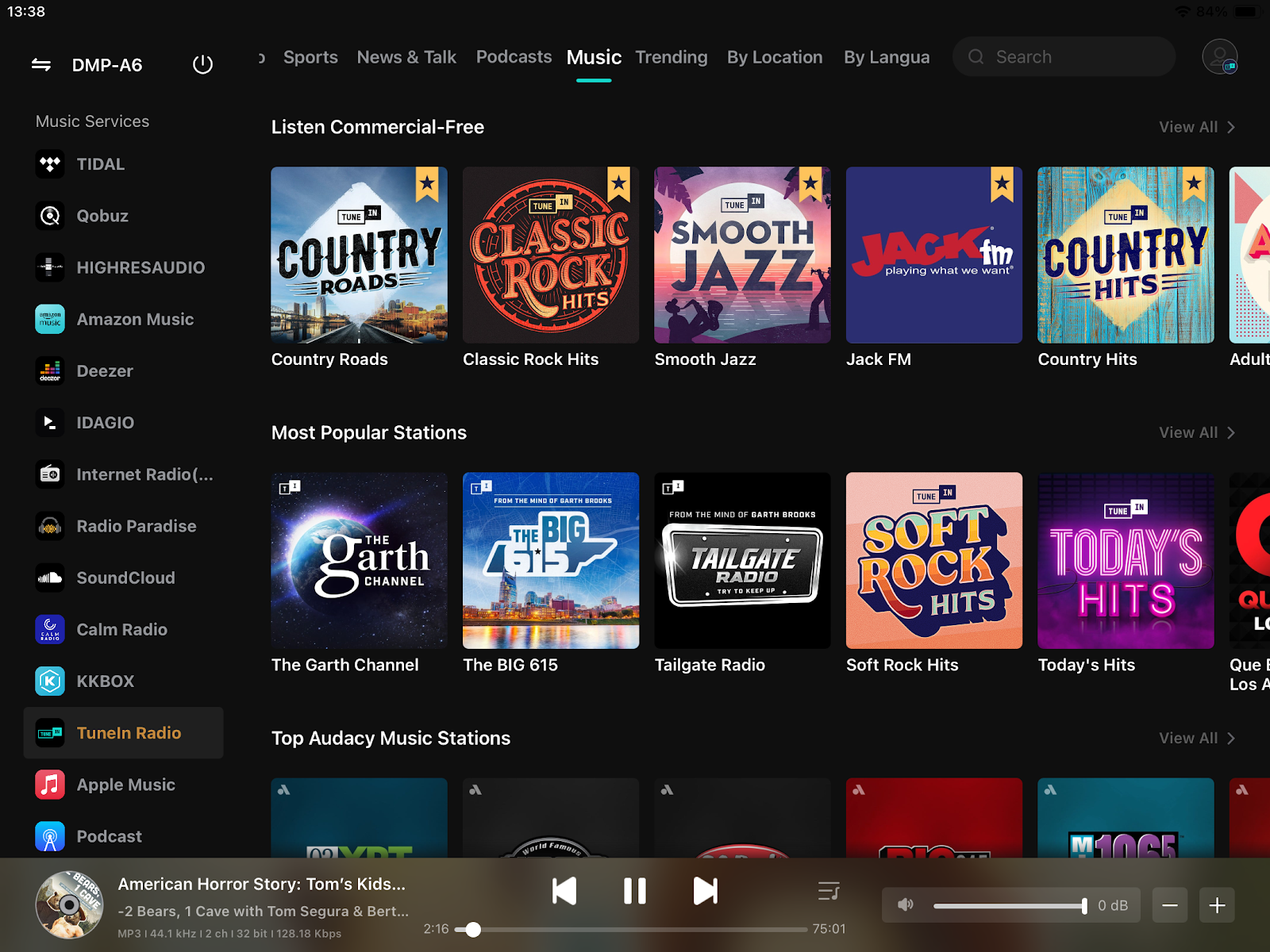Increase volume with the plus button
Screen dimensions: 1270x952
pos(1217,905)
